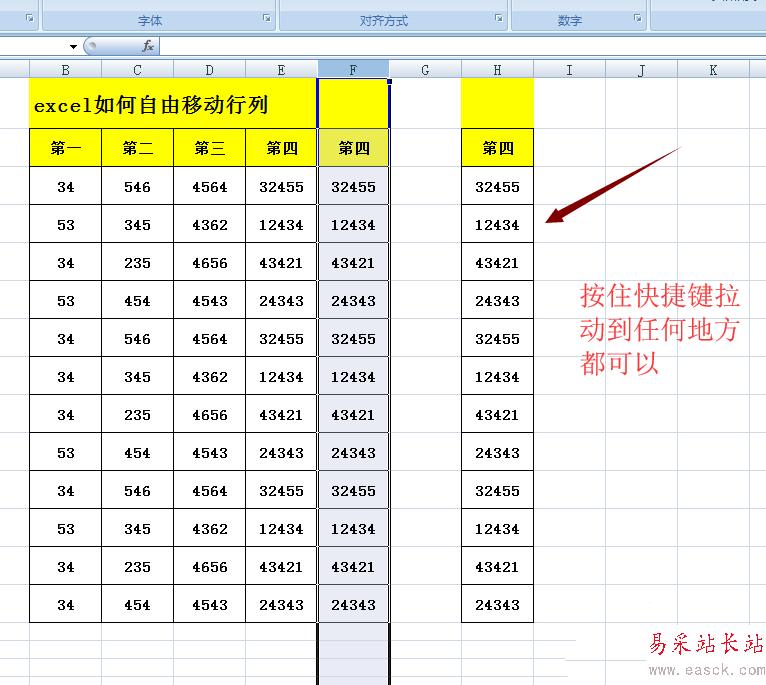Select the column H header
The height and width of the screenshot is (685, 766).
497,69
